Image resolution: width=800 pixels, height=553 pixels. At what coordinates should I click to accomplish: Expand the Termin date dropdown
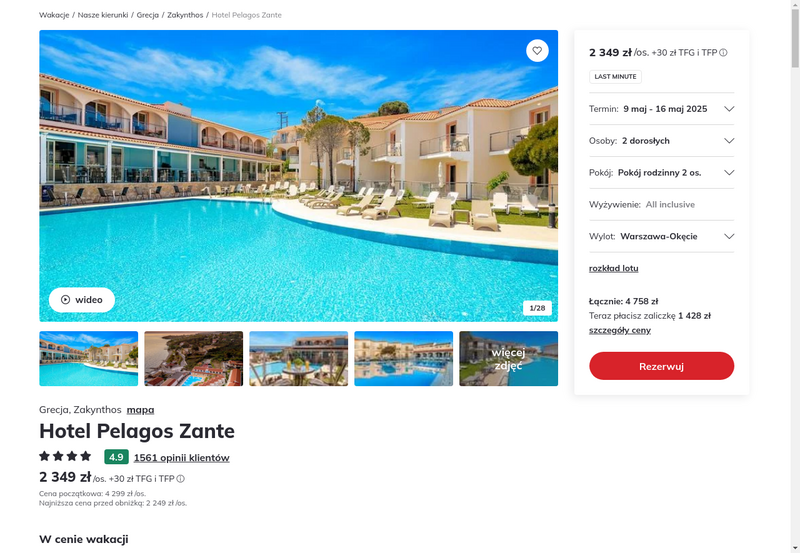coord(661,109)
